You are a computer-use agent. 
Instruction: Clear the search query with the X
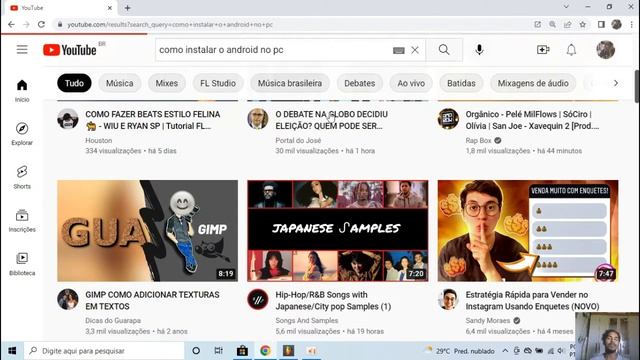click(415, 50)
